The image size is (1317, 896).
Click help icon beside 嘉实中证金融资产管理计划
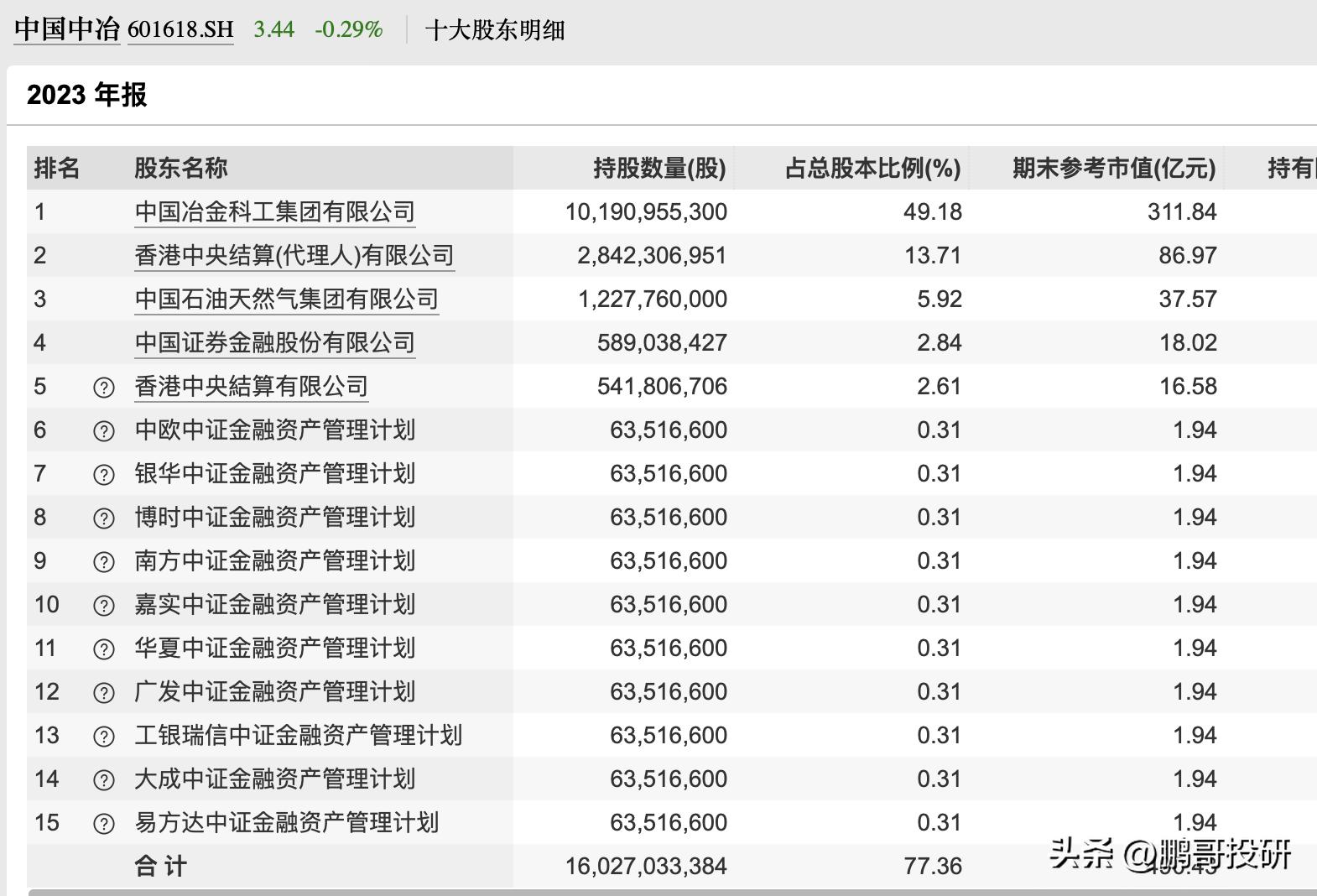103,606
